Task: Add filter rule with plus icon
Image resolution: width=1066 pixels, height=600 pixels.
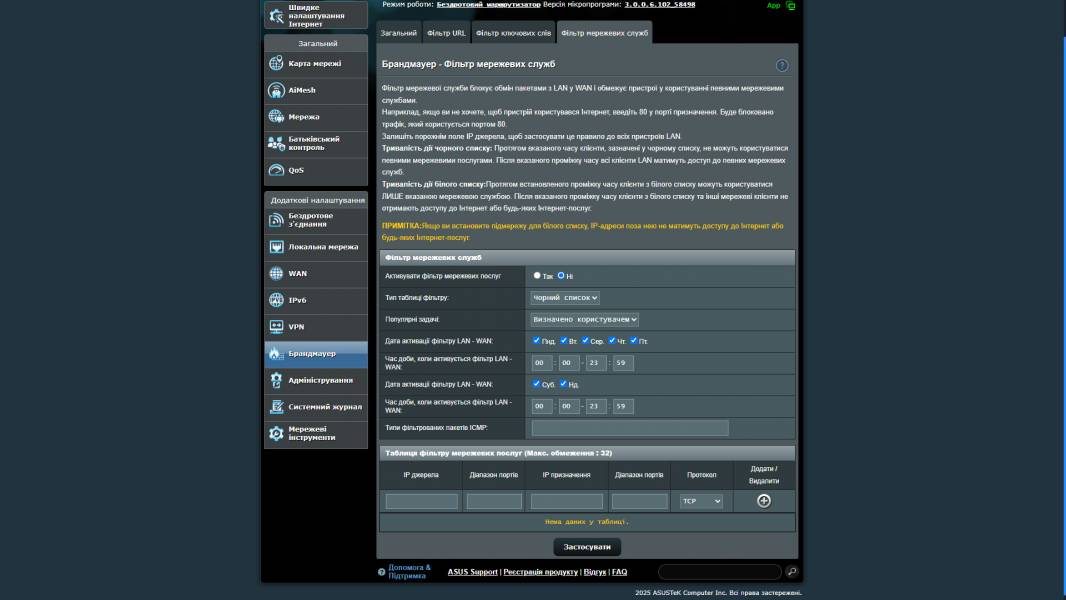Action: click(x=763, y=501)
